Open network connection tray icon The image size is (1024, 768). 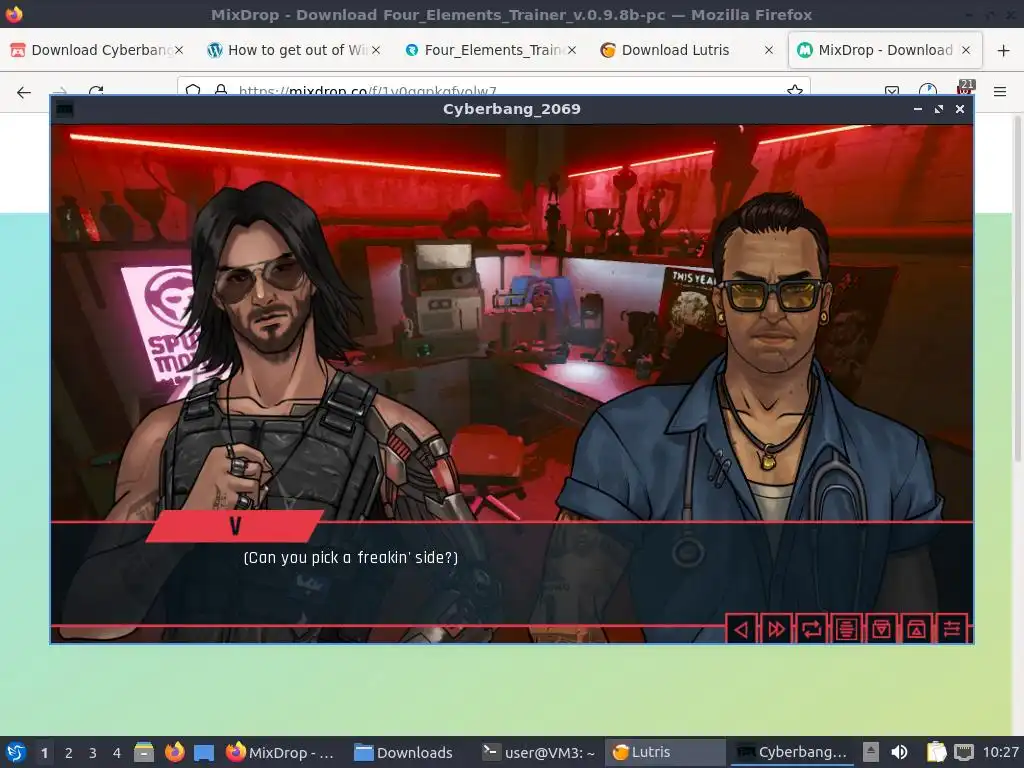[964, 752]
